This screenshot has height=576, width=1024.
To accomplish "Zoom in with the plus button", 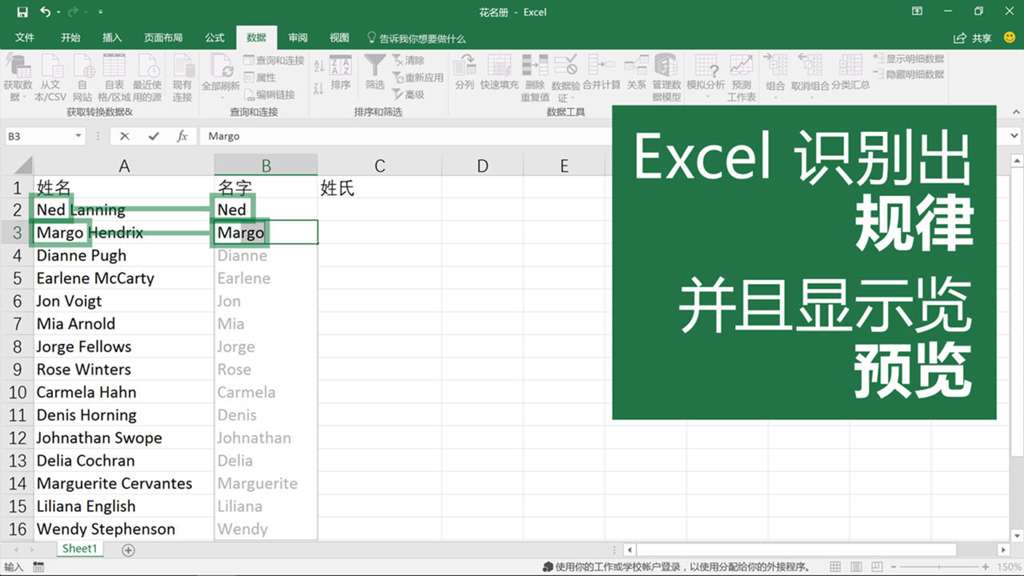I will click(x=985, y=566).
